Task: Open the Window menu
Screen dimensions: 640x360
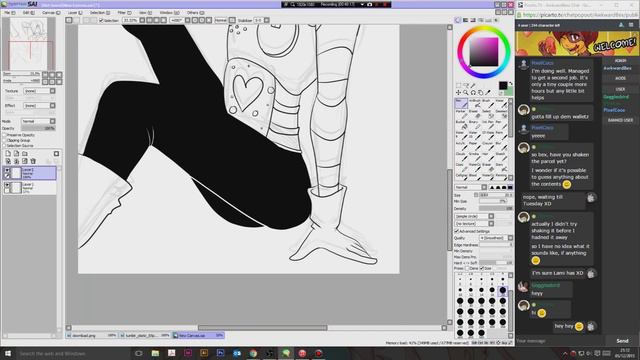Action: (x=169, y=13)
